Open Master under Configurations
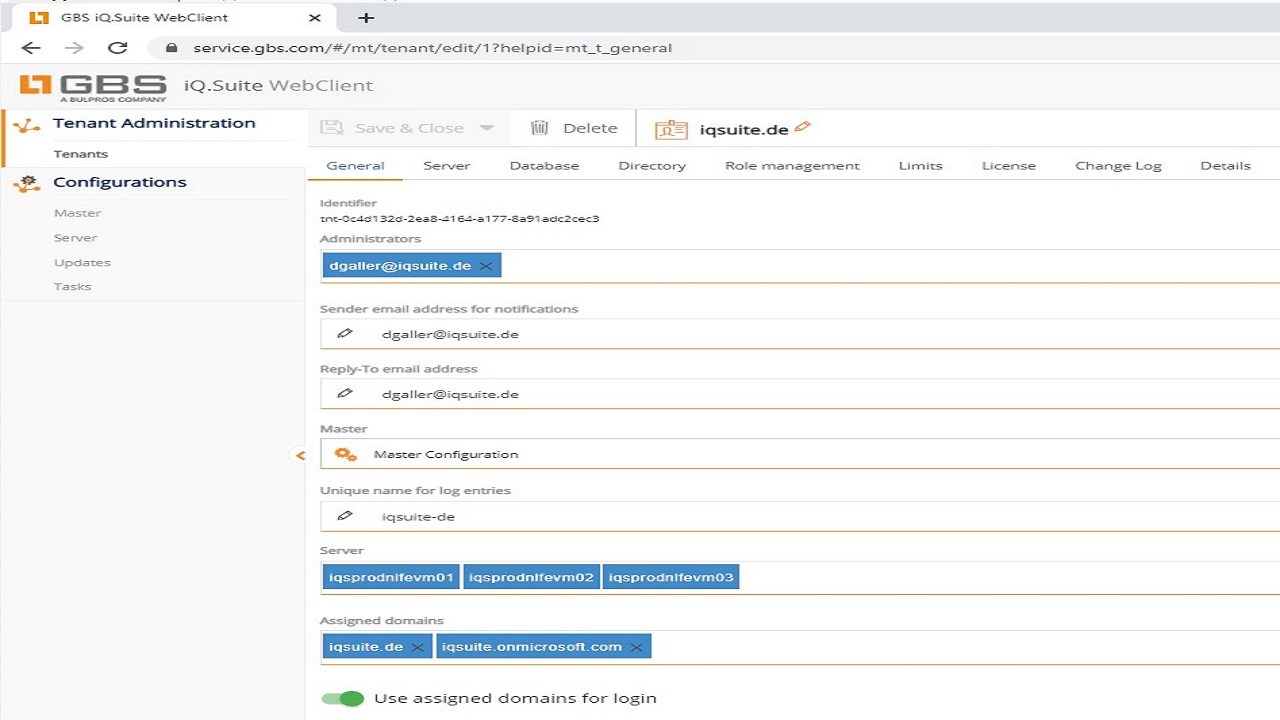This screenshot has width=1280, height=720. pos(77,213)
